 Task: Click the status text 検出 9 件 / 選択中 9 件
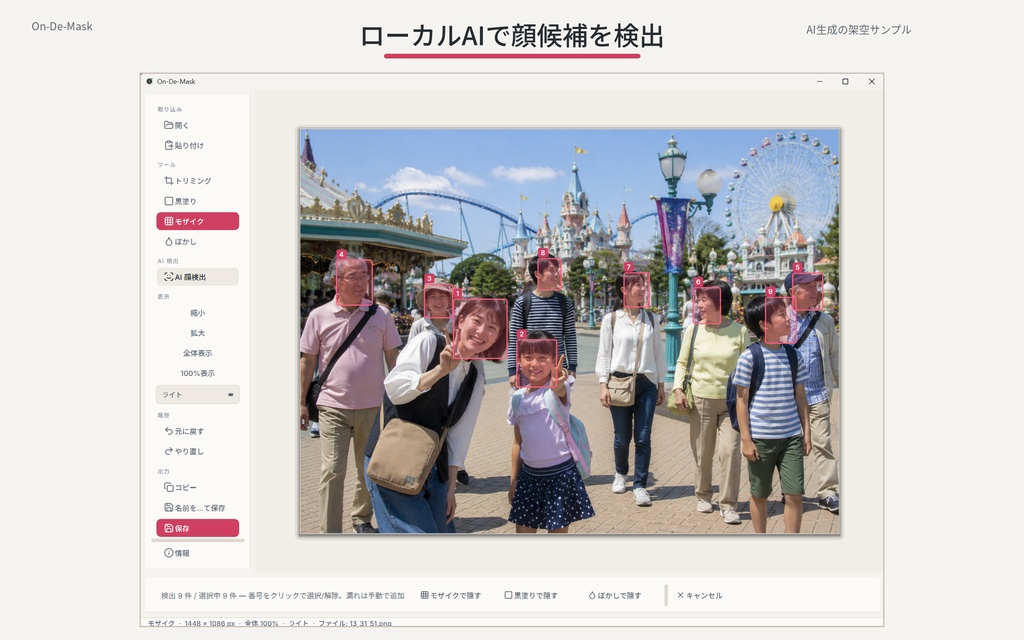[x=199, y=596]
